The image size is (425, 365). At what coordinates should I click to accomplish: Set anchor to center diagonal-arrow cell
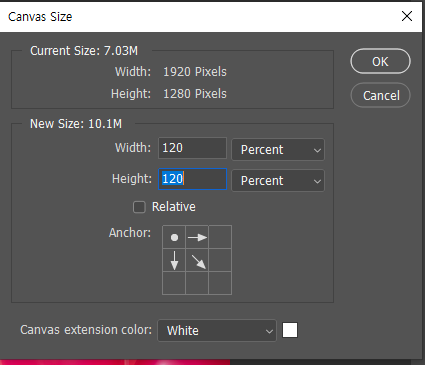pos(197,260)
